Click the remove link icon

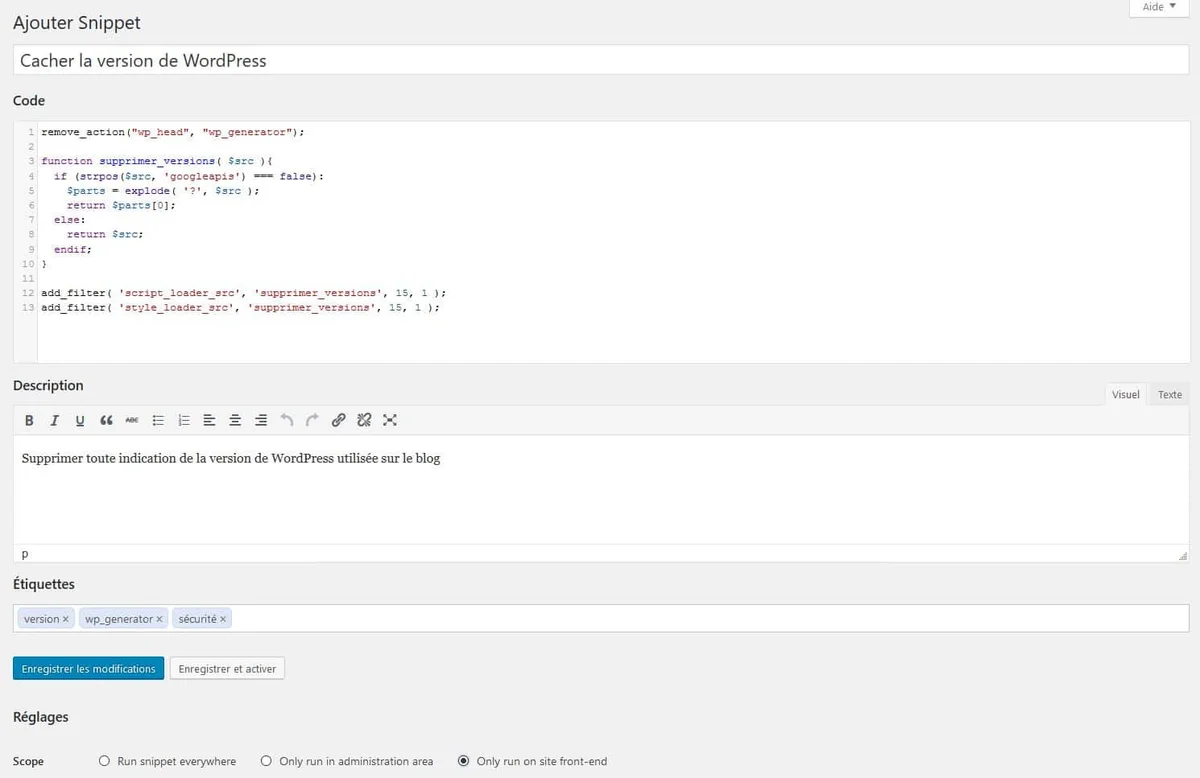[x=364, y=420]
